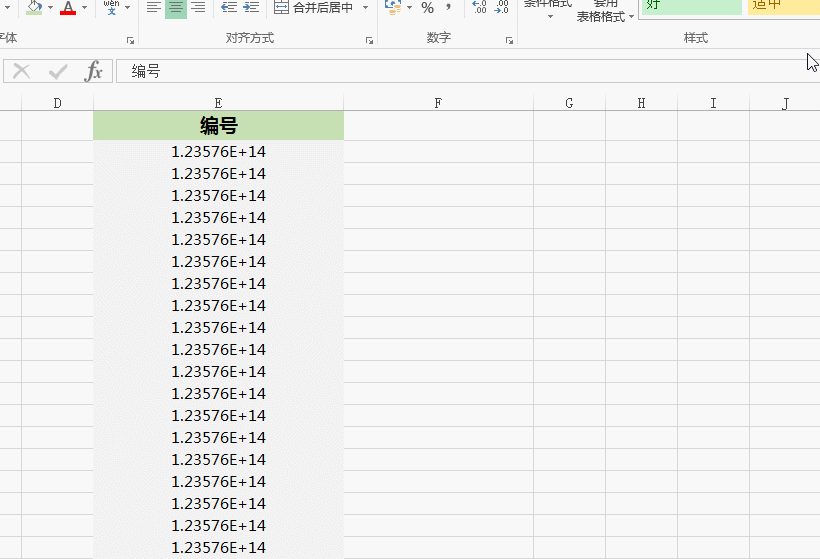
Task: Open the 条件格式 dropdown
Action: tap(548, 10)
